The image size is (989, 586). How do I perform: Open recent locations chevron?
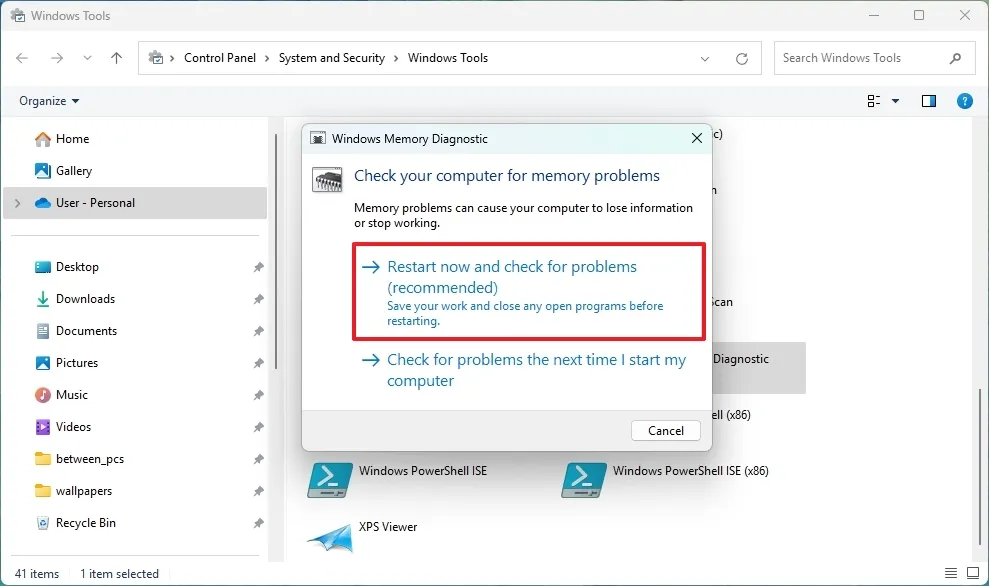[x=87, y=58]
